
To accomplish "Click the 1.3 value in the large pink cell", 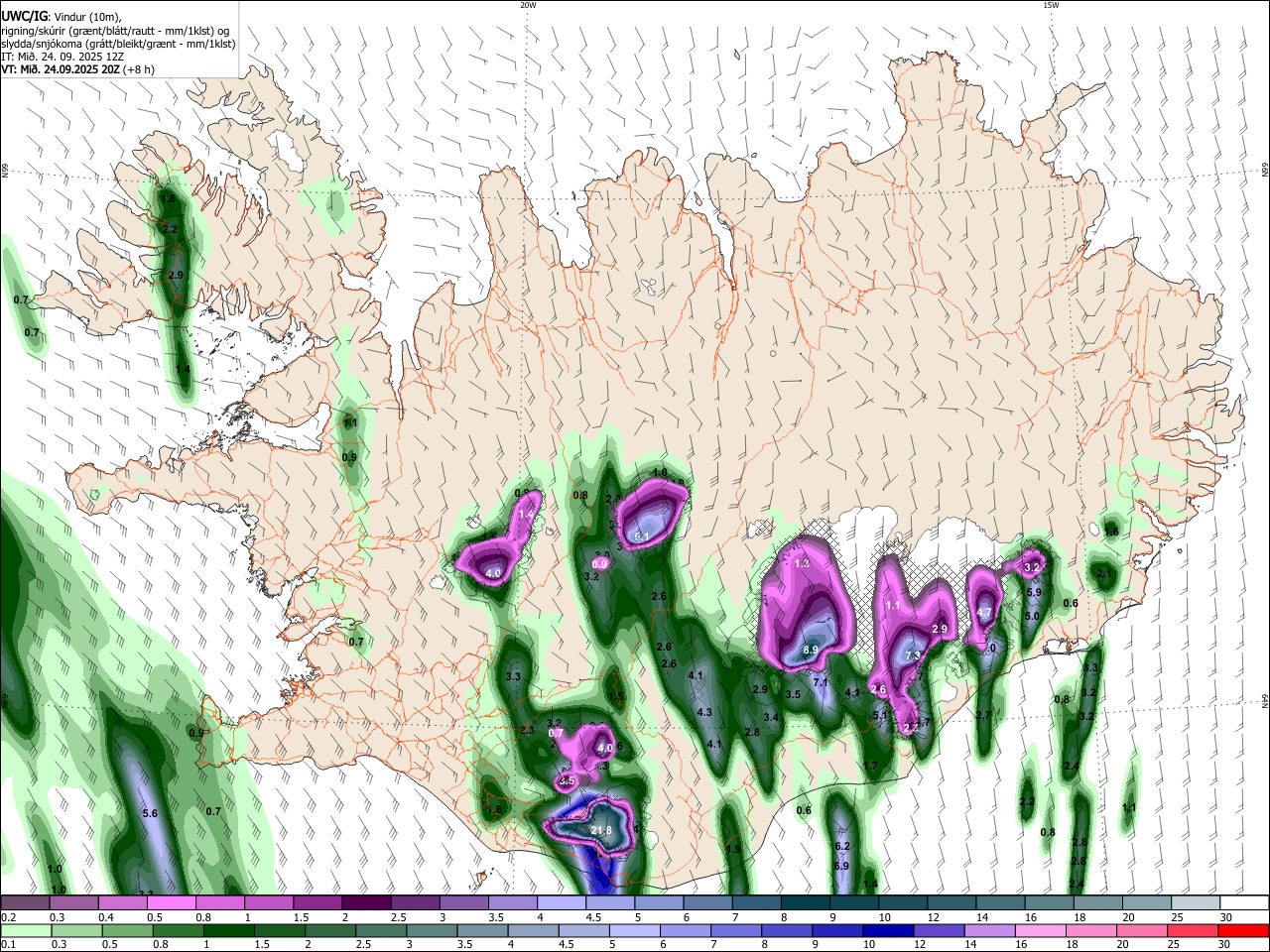I will [x=803, y=563].
